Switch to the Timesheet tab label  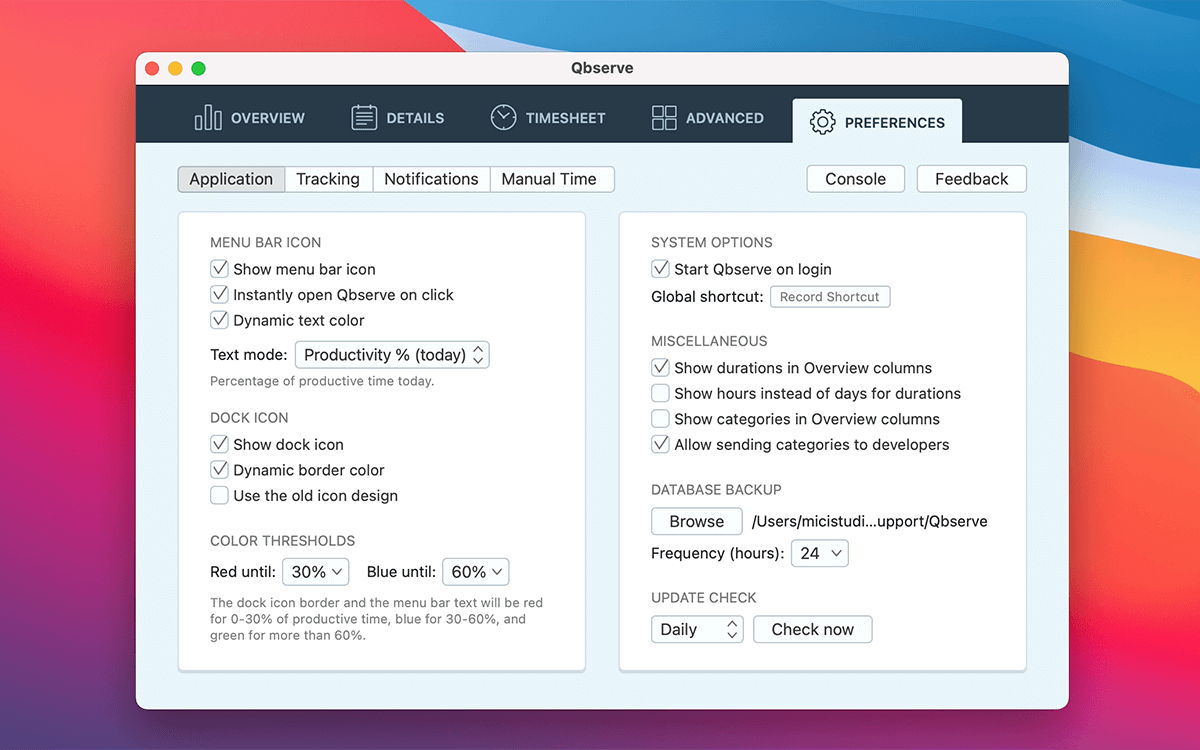pos(566,118)
